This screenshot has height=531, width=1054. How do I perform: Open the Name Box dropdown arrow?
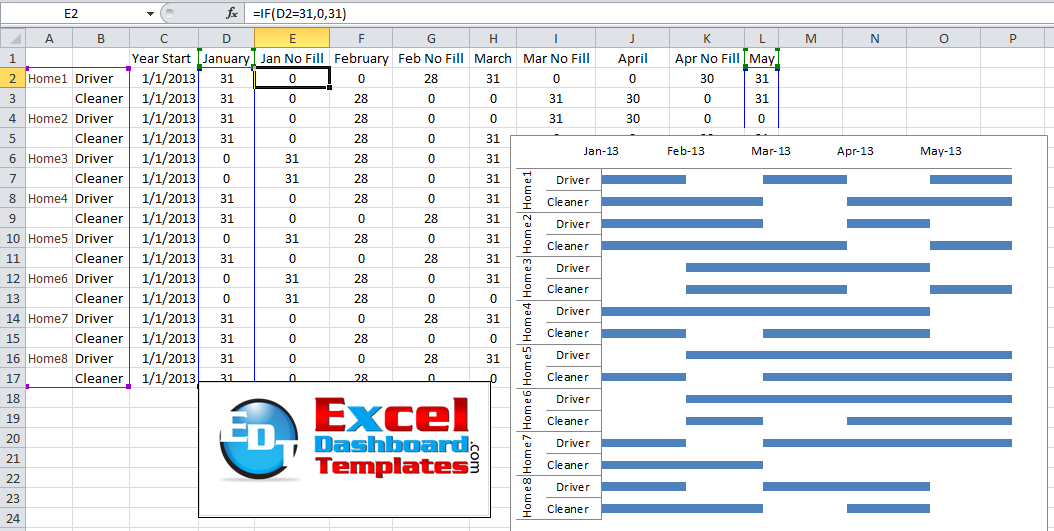tap(150, 13)
